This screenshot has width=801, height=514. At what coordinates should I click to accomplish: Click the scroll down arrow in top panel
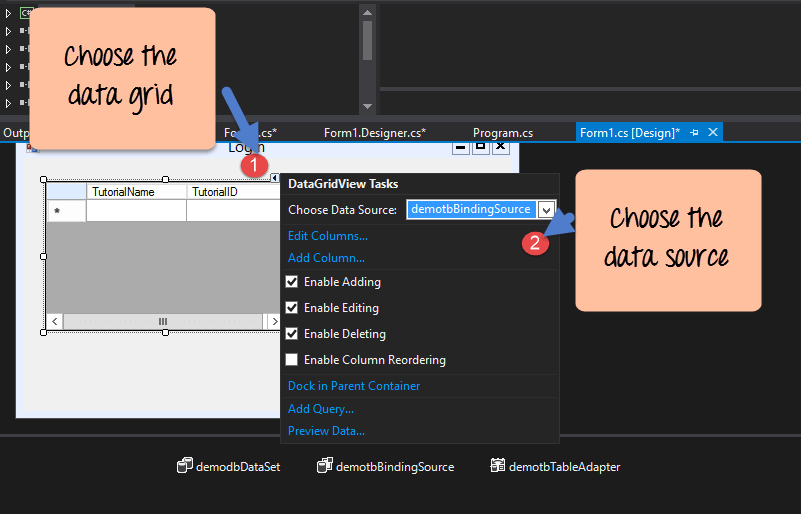pos(367,106)
